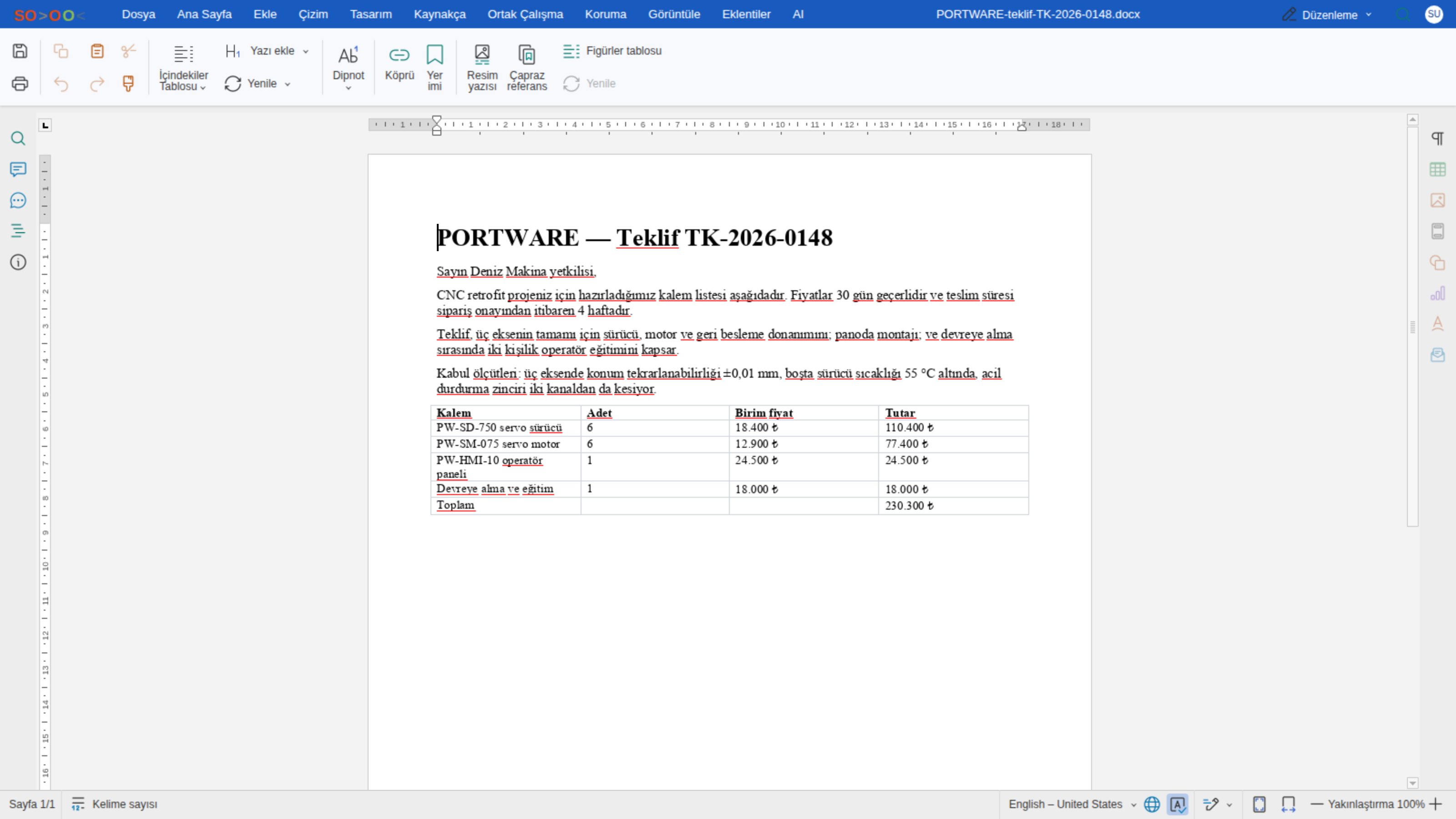Viewport: 1456px width, 819px height.
Task: Fit the document to page
Action: 1259,804
